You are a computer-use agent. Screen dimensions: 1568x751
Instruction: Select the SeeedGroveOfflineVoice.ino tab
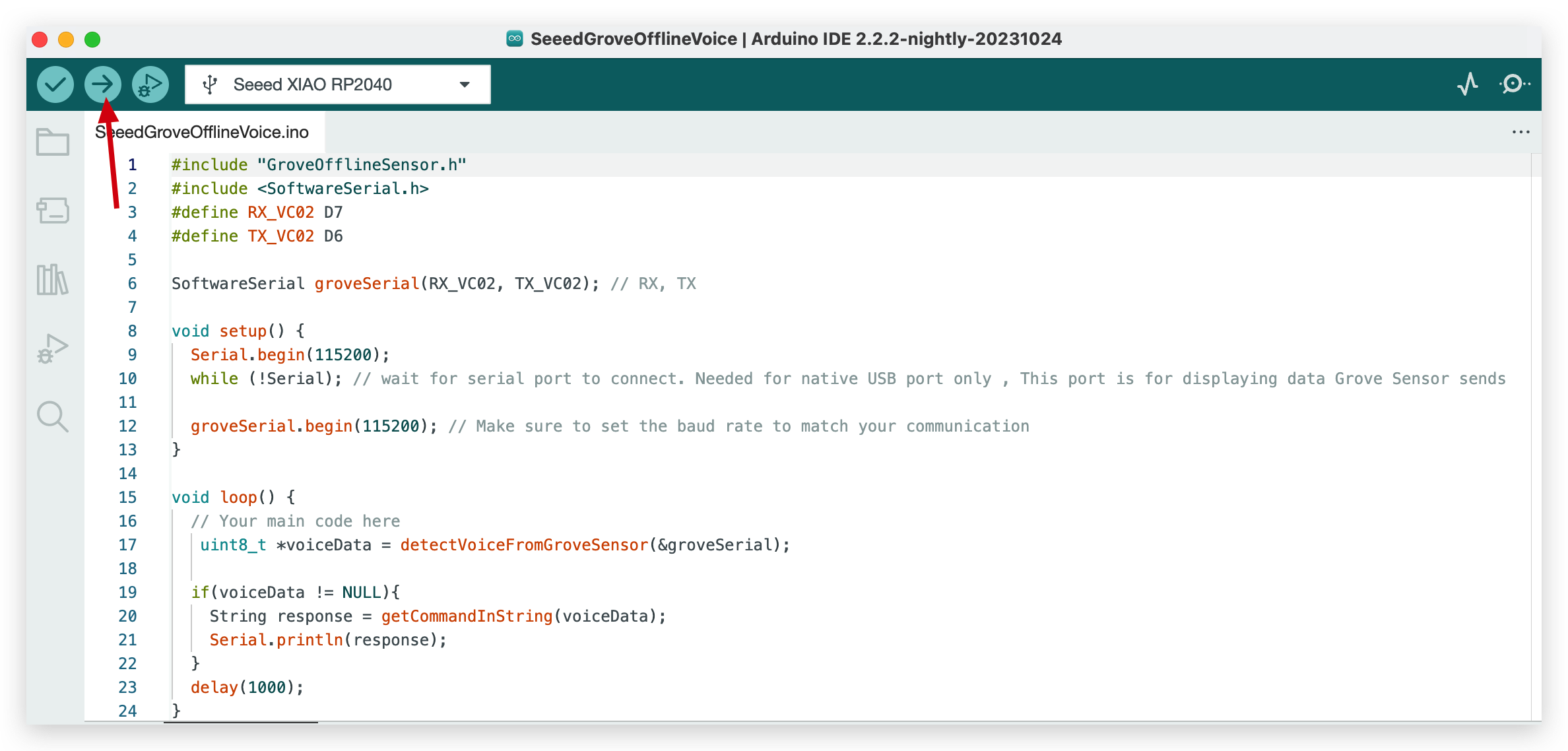point(205,132)
